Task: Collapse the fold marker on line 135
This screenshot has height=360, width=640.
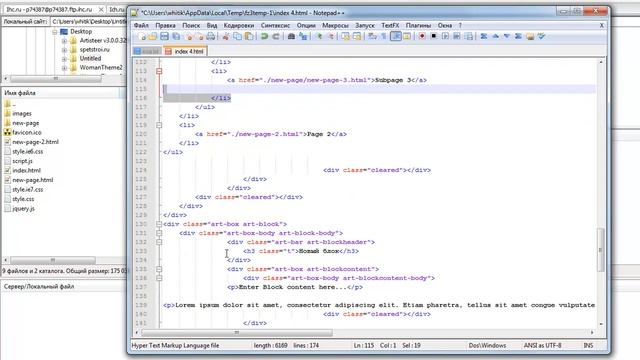Action: (159, 269)
